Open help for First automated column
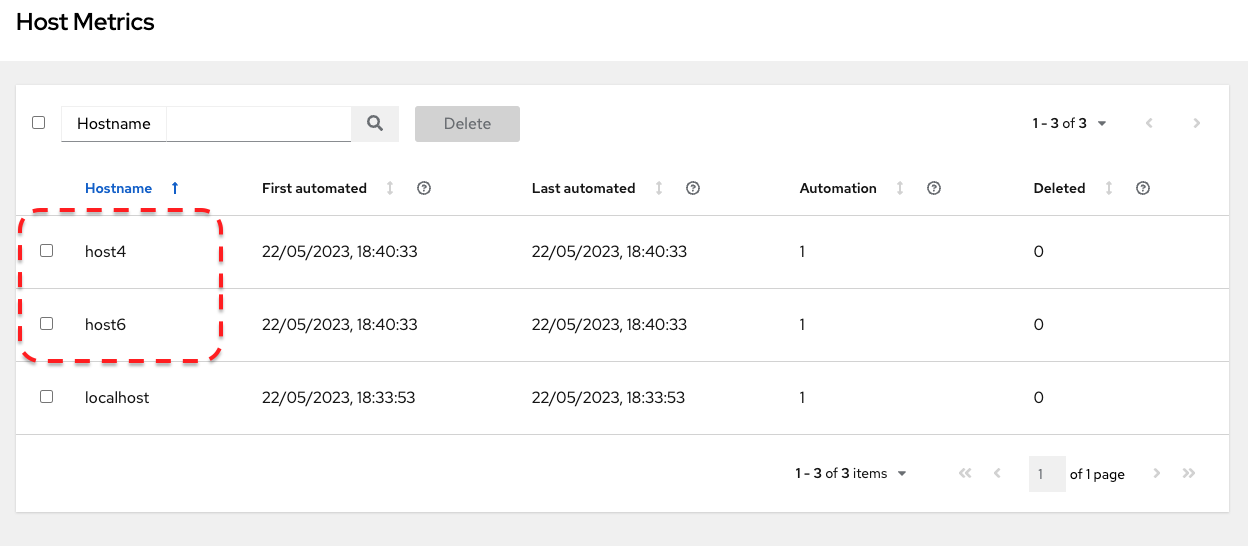Viewport: 1248px width, 546px height. point(424,188)
